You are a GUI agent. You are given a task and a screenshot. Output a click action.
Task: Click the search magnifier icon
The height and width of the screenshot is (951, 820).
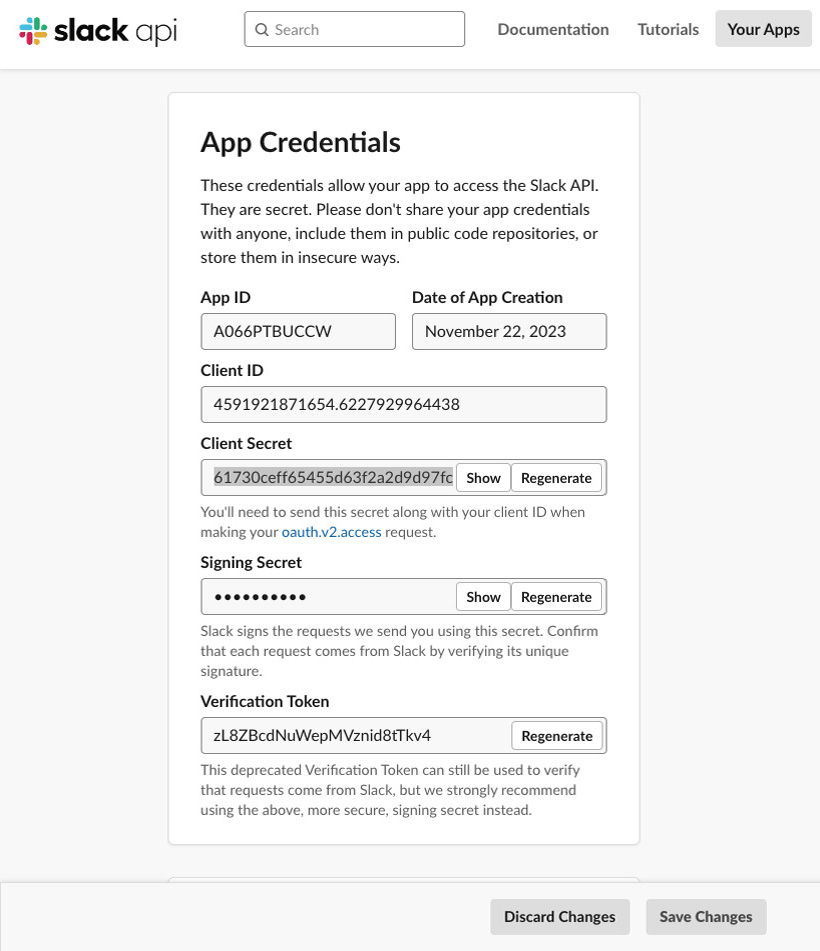(x=261, y=30)
